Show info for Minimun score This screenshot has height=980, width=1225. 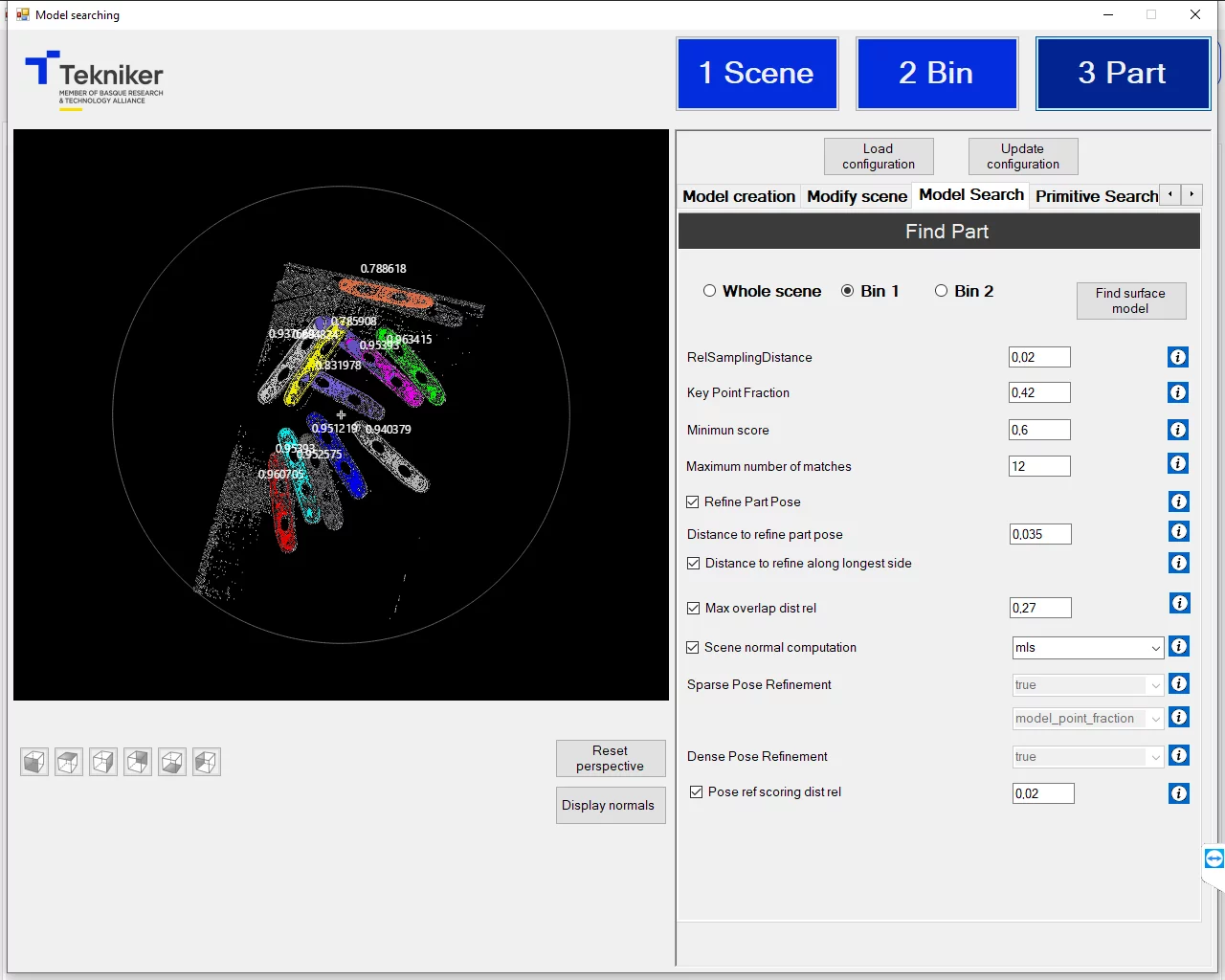pos(1178,430)
